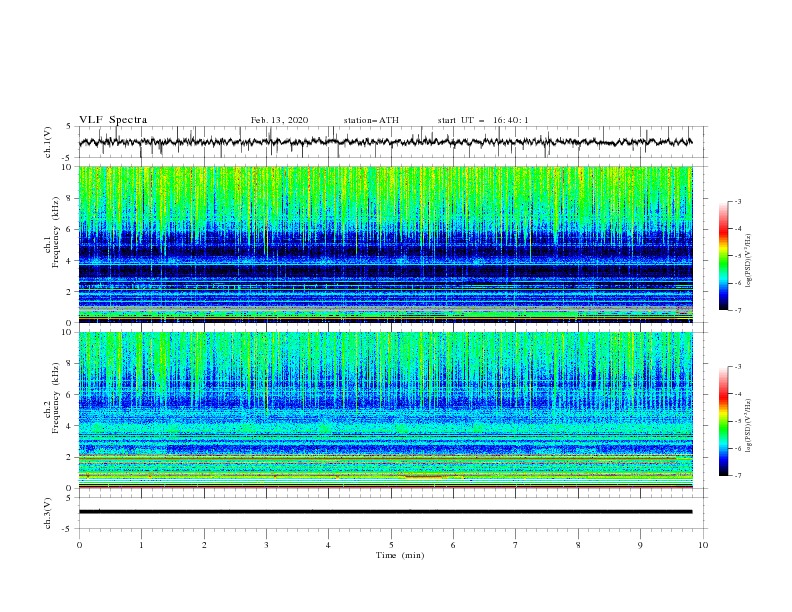Click time axis tick label "6"

pyautogui.click(x=453, y=545)
